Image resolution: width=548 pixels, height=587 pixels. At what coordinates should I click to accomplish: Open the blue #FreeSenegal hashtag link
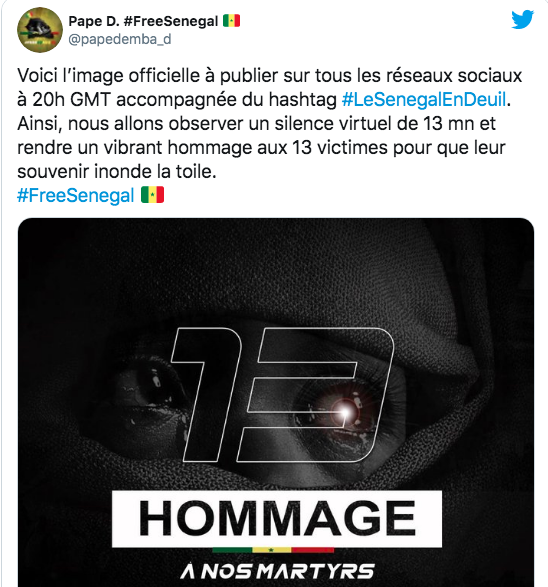[76, 195]
